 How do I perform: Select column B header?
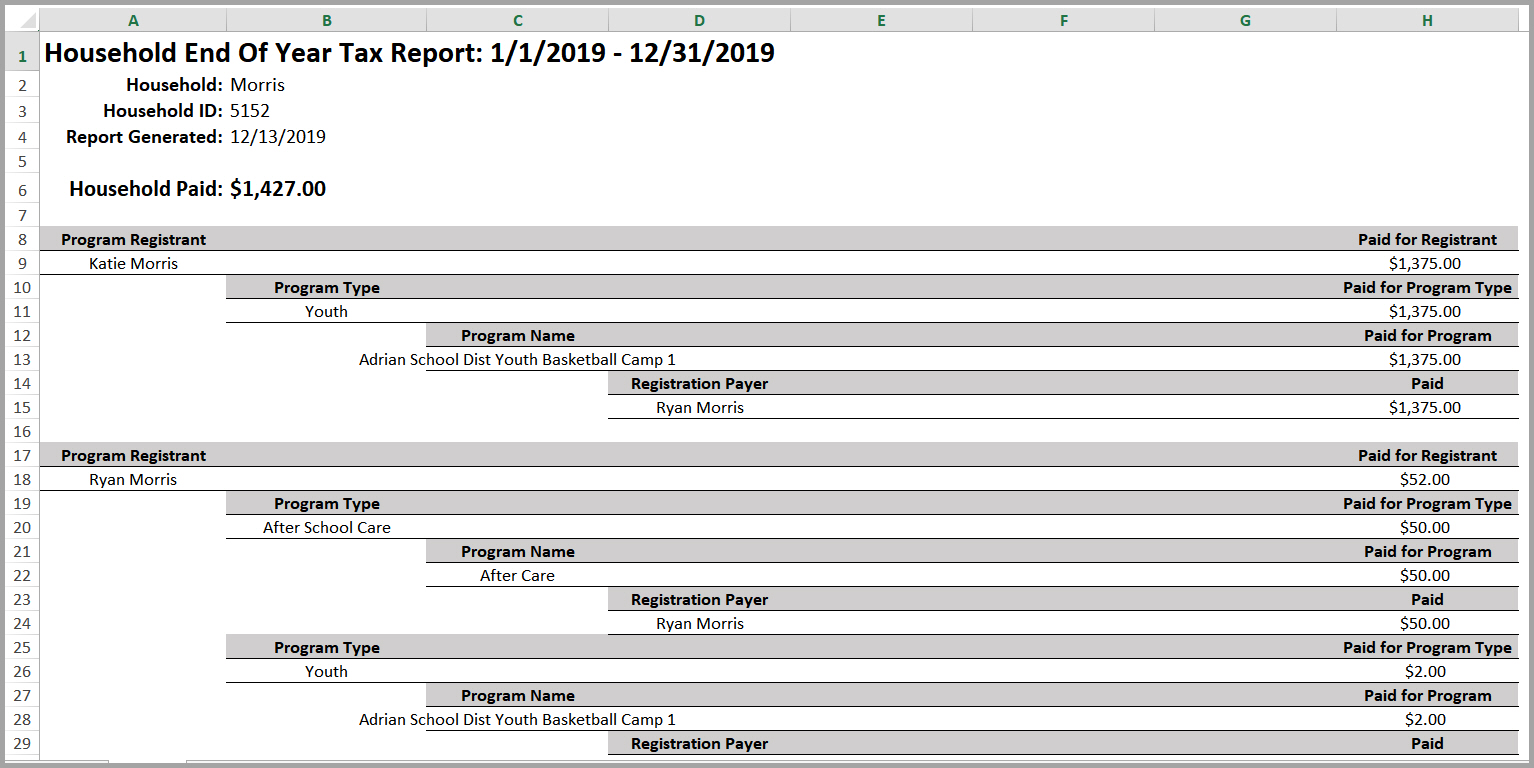pyautogui.click(x=326, y=20)
